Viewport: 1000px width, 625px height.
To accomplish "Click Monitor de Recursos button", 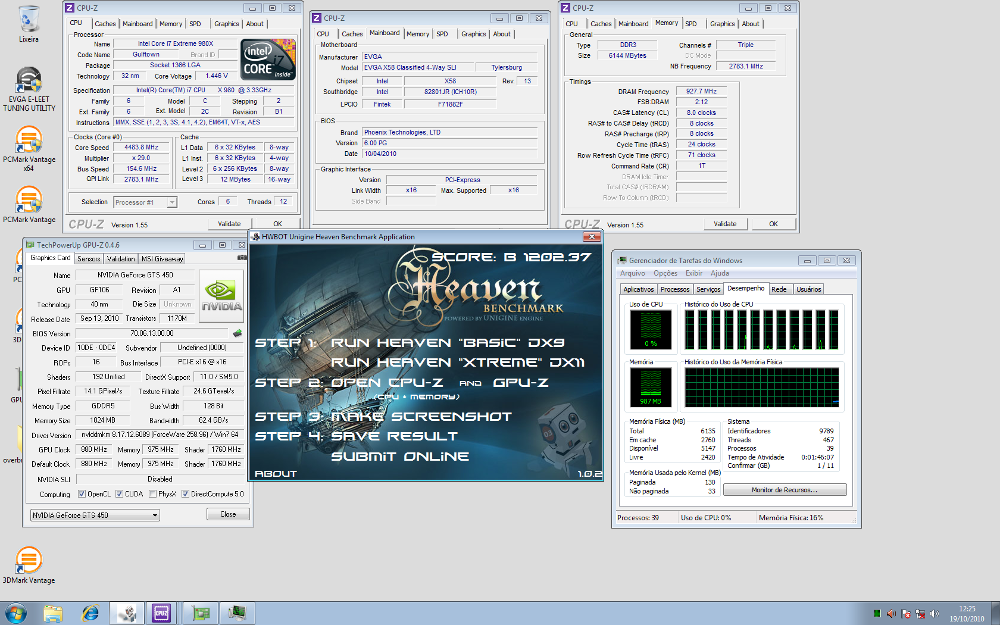I will pyautogui.click(x=784, y=490).
